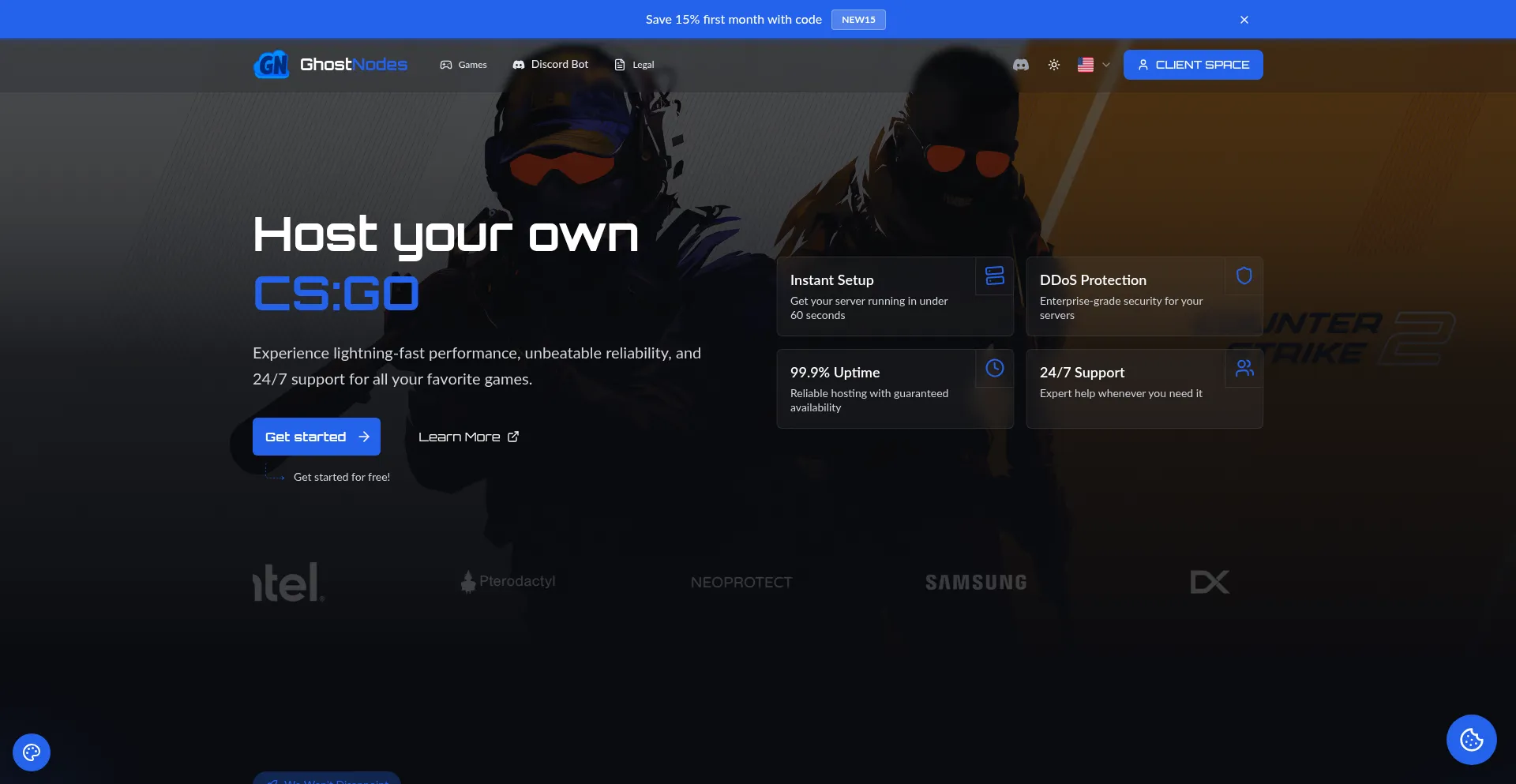Copy the NEW15 promo code badge
The width and height of the screenshot is (1516, 784).
858,20
